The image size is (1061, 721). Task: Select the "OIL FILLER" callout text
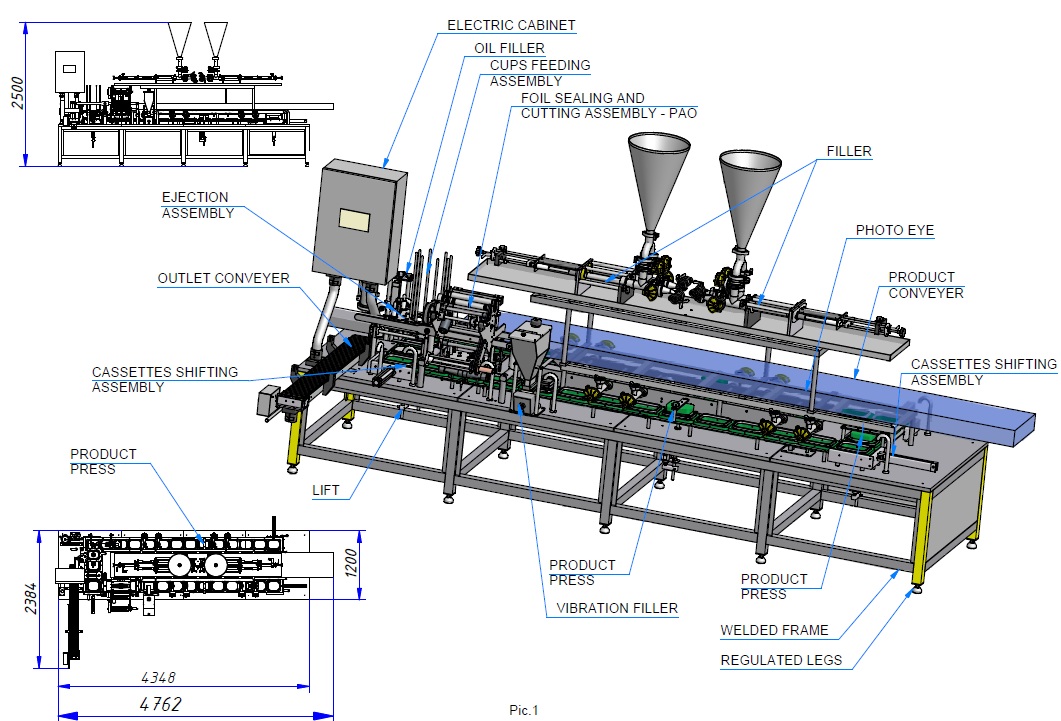point(509,47)
